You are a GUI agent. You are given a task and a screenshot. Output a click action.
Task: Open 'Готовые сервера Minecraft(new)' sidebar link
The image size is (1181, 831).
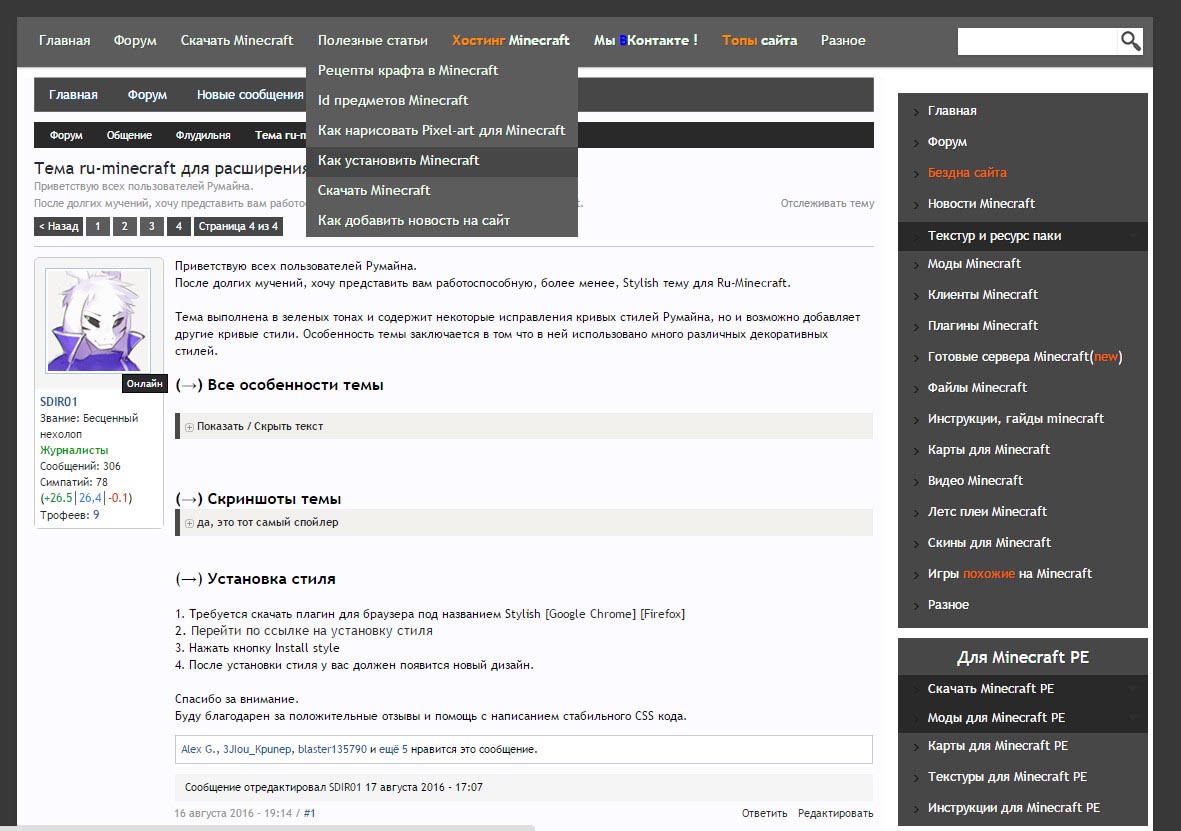coord(1025,356)
